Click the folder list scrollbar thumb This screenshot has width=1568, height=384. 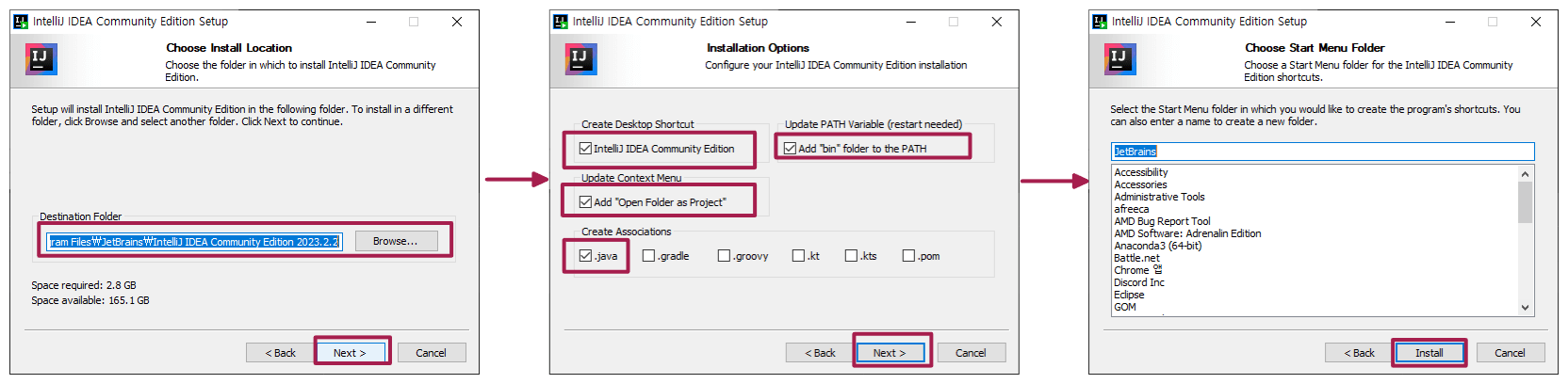coord(1525,202)
